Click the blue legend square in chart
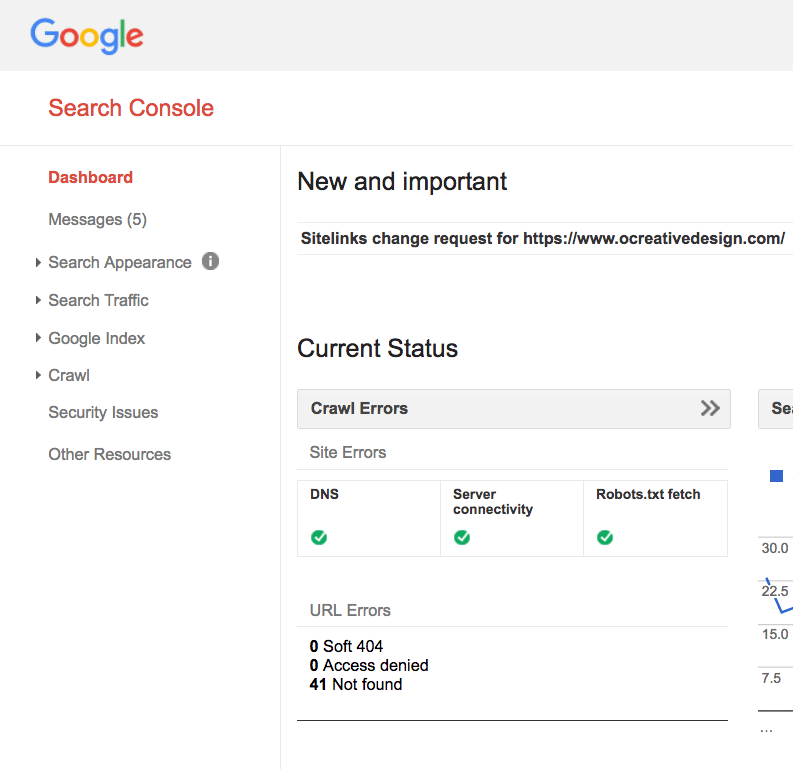This screenshot has height=769, width=793. pyautogui.click(x=776, y=476)
